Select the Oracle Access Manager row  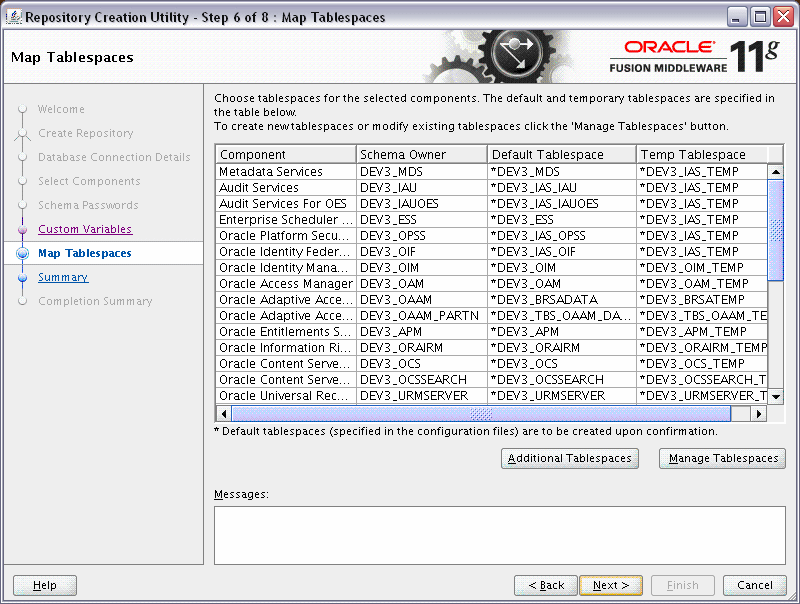286,284
